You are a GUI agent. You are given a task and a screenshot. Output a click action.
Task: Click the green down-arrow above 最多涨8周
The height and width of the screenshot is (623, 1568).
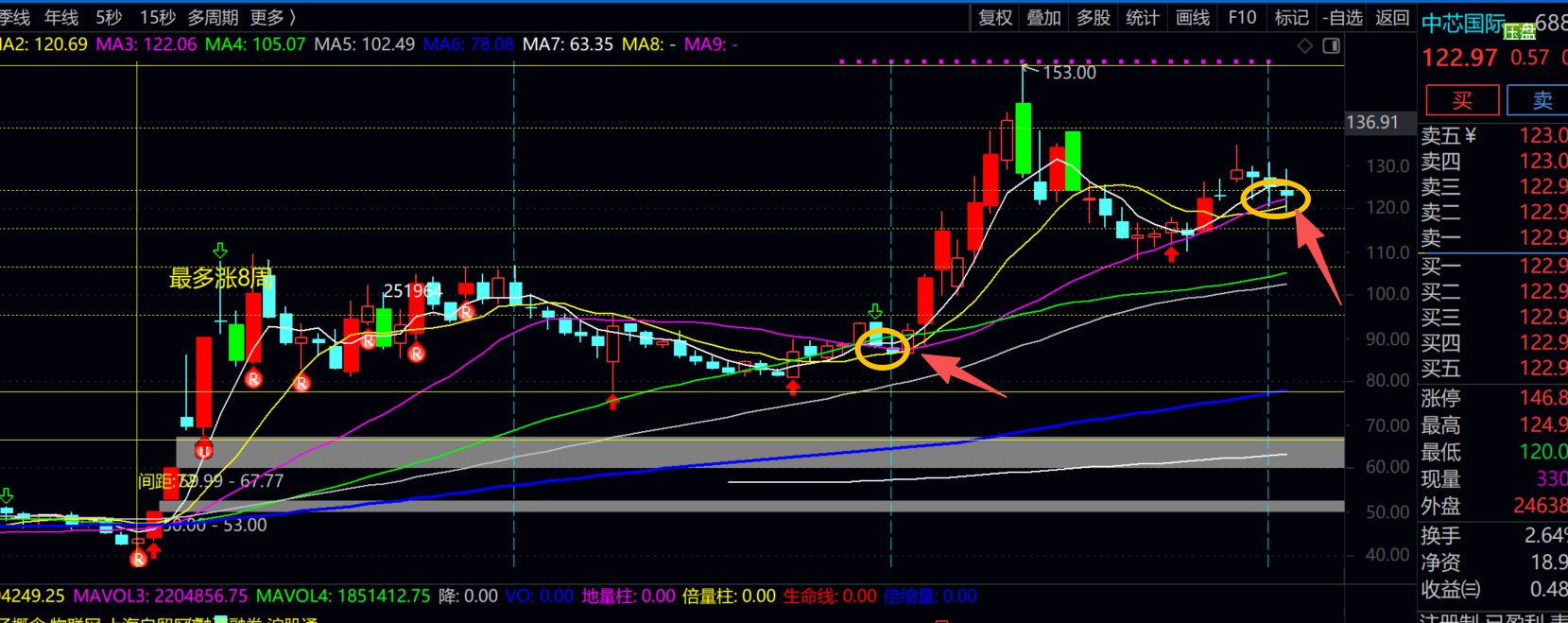pos(220,251)
